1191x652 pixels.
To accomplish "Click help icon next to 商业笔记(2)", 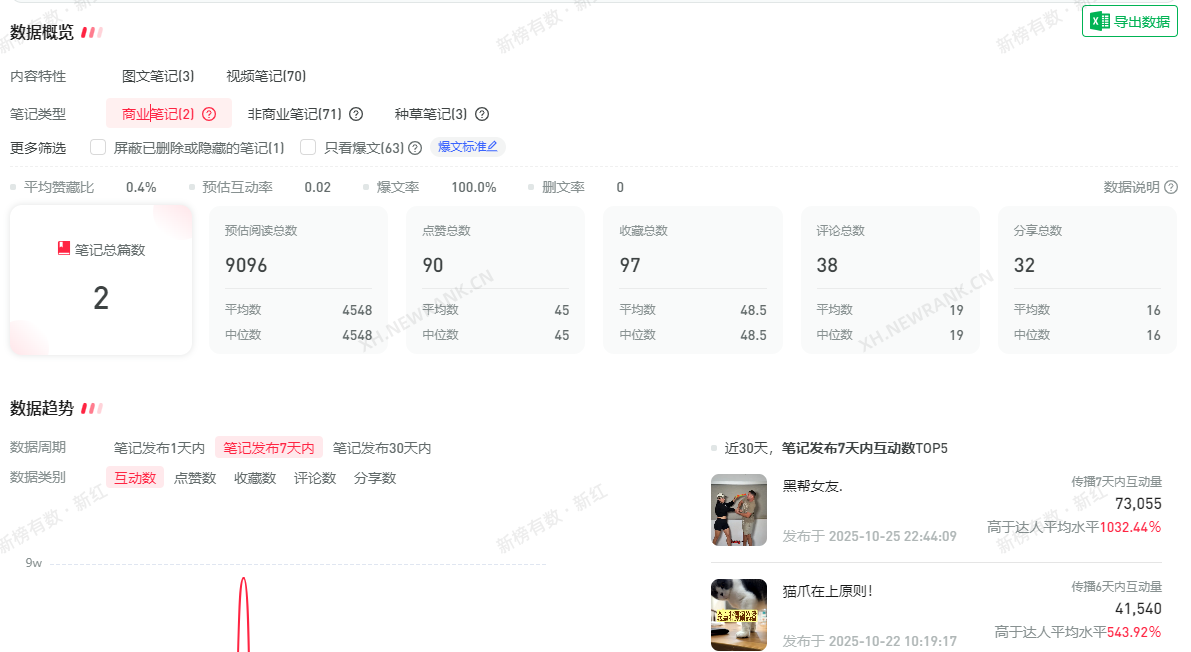I will [x=209, y=114].
